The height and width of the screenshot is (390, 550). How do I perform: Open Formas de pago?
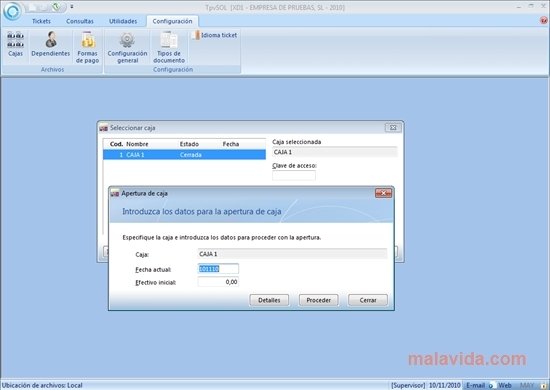pyautogui.click(x=87, y=47)
